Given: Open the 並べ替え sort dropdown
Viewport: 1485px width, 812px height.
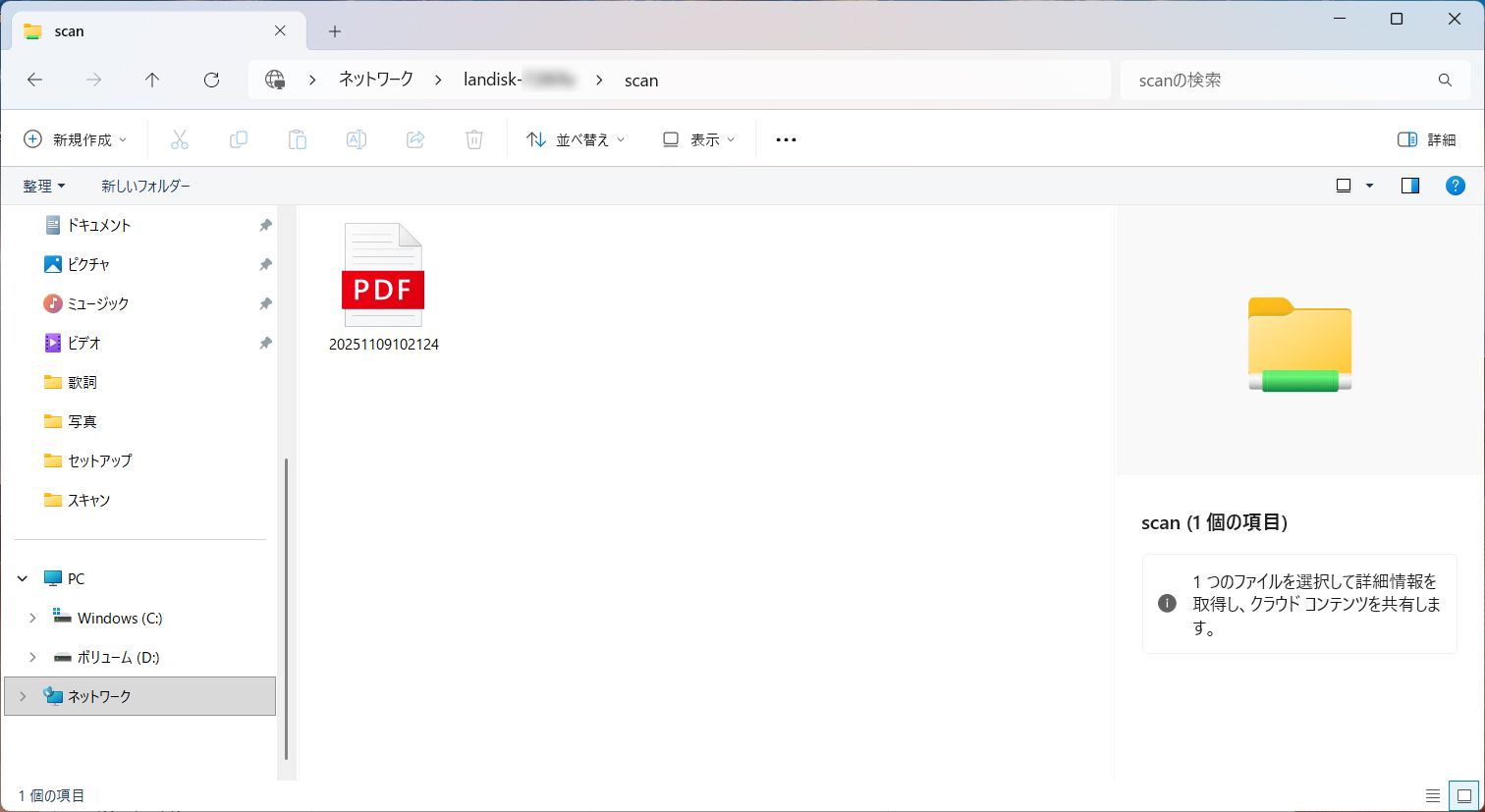Looking at the screenshot, I should pos(576,138).
